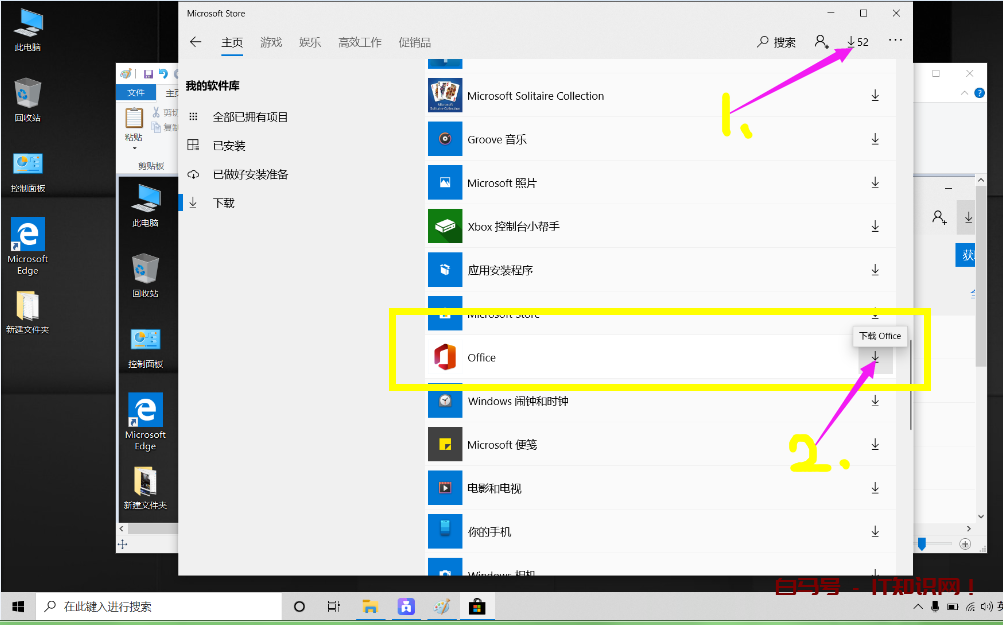1003x625 pixels.
Task: Download the Xbox 控制台小帮手 app
Action: pos(875,227)
